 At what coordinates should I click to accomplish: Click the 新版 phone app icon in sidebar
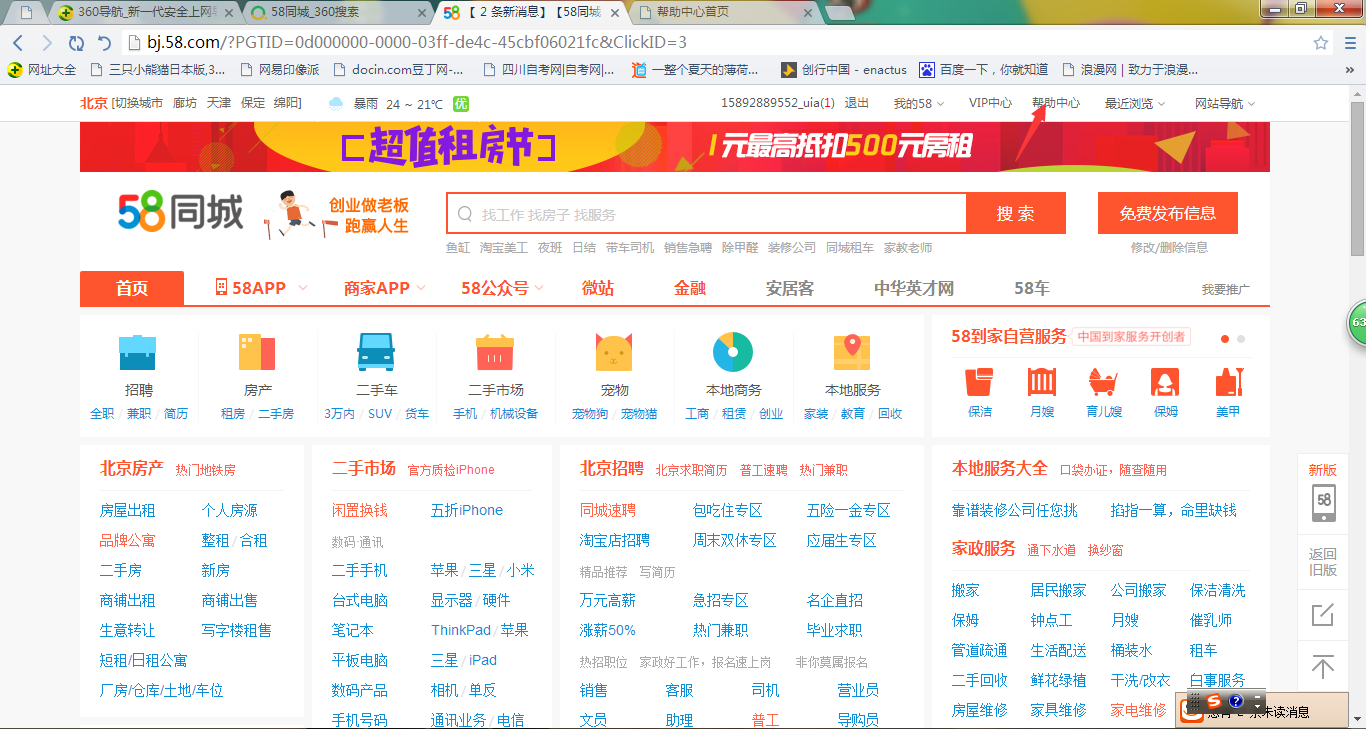click(x=1323, y=502)
